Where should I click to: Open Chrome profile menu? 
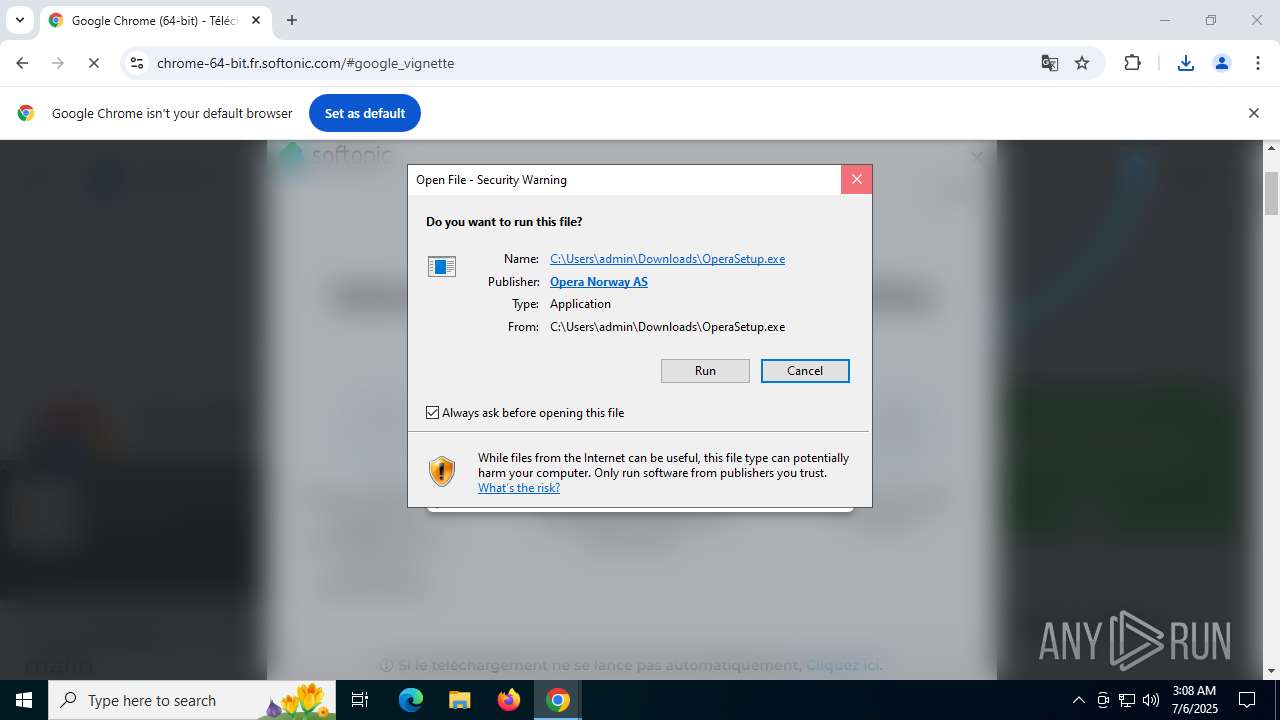tap(1221, 63)
